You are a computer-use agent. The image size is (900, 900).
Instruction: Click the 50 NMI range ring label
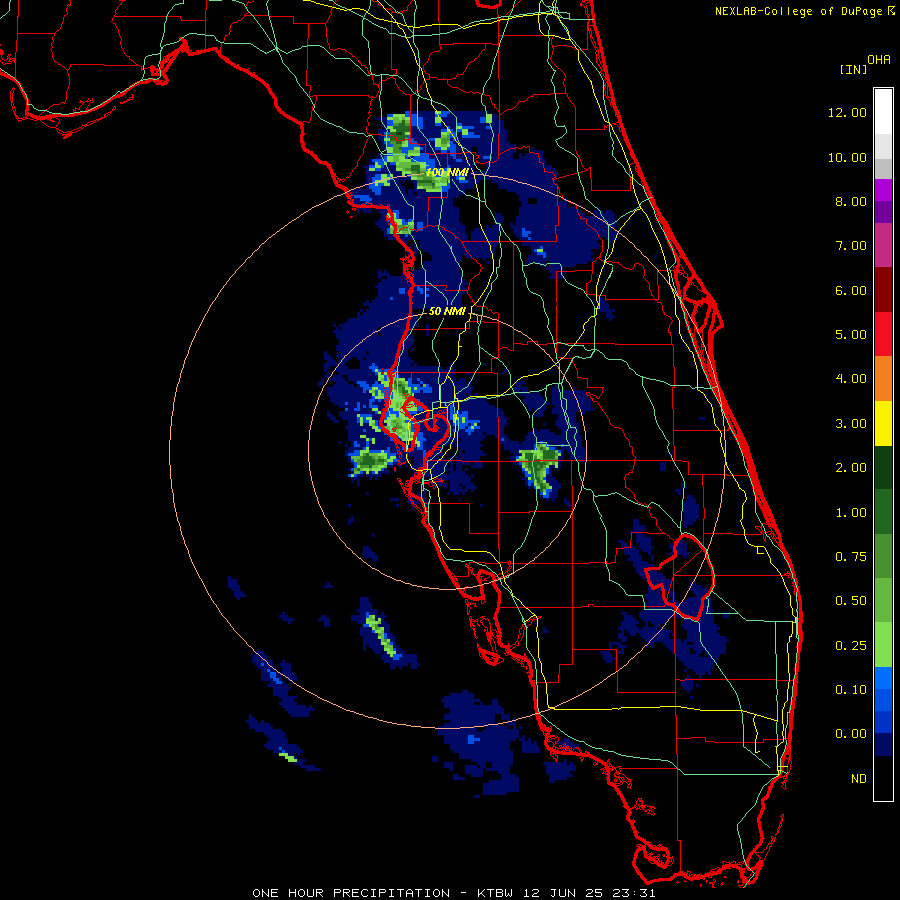tap(447, 311)
